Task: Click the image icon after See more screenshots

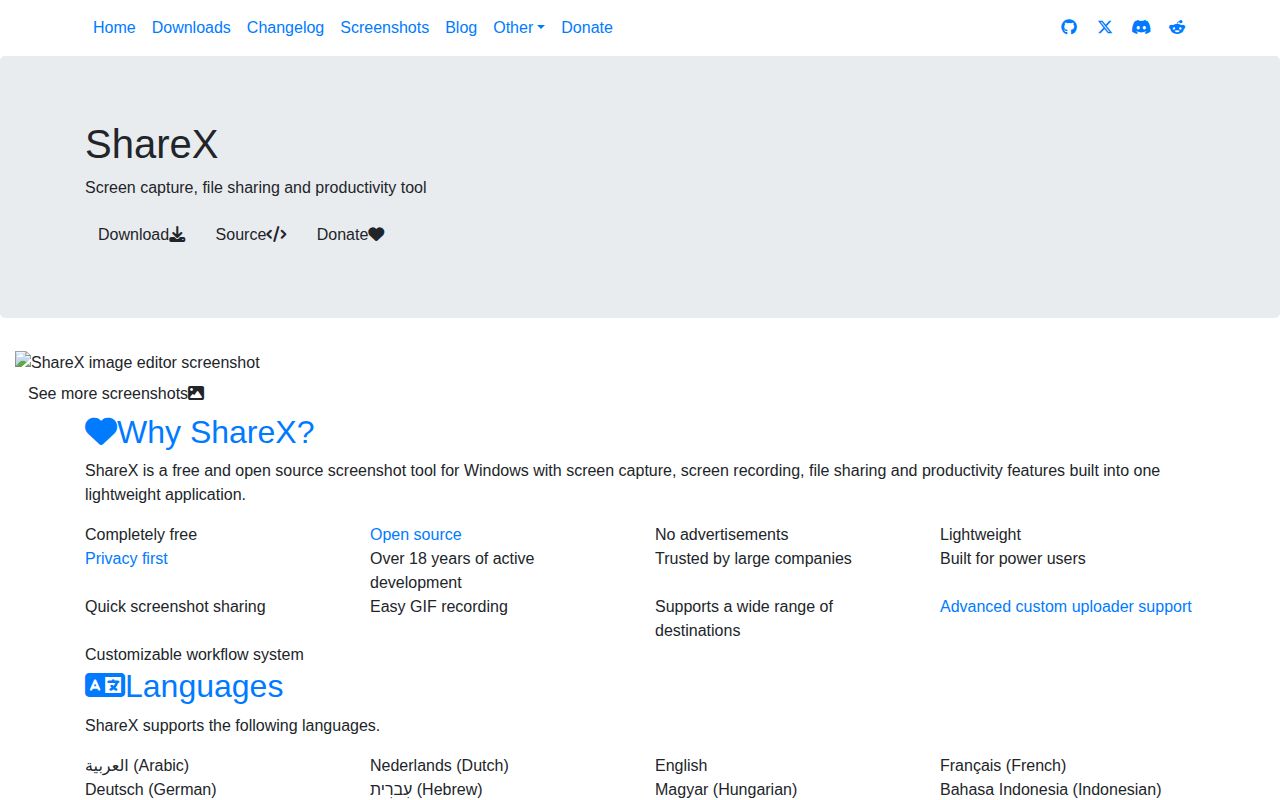Action: [196, 393]
